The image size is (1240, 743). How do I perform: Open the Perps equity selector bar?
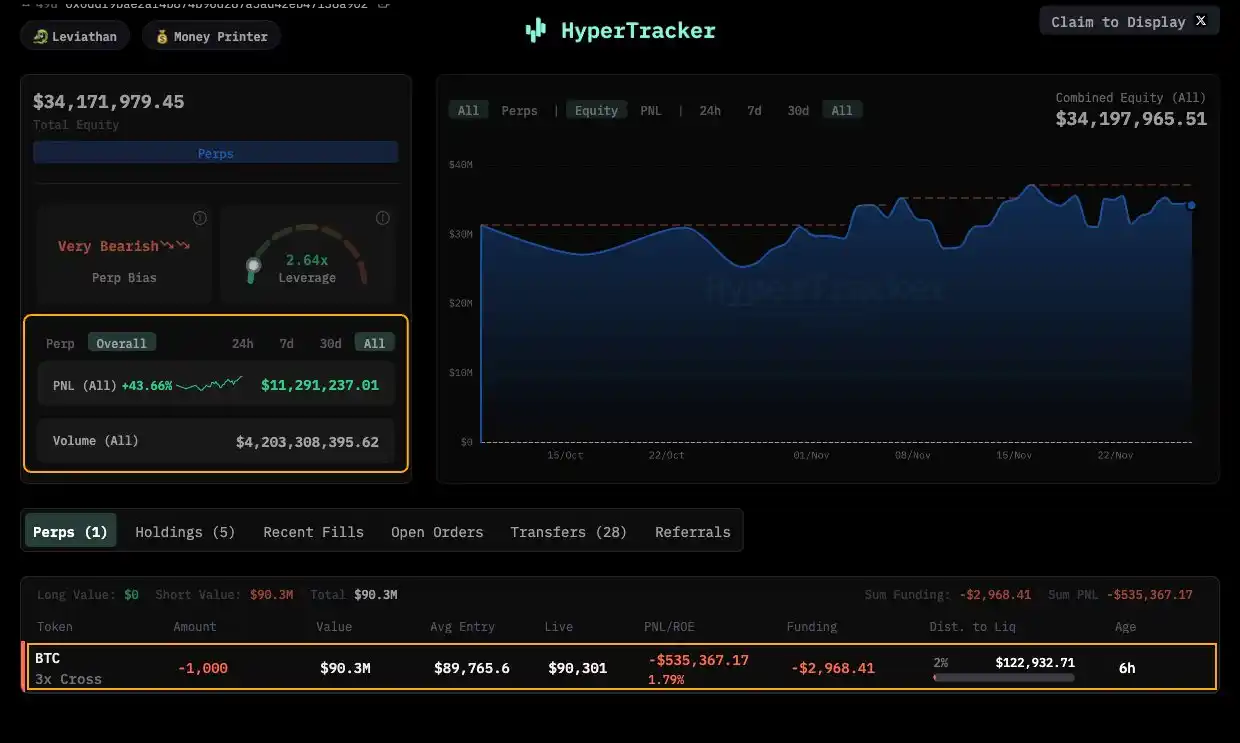tap(215, 152)
